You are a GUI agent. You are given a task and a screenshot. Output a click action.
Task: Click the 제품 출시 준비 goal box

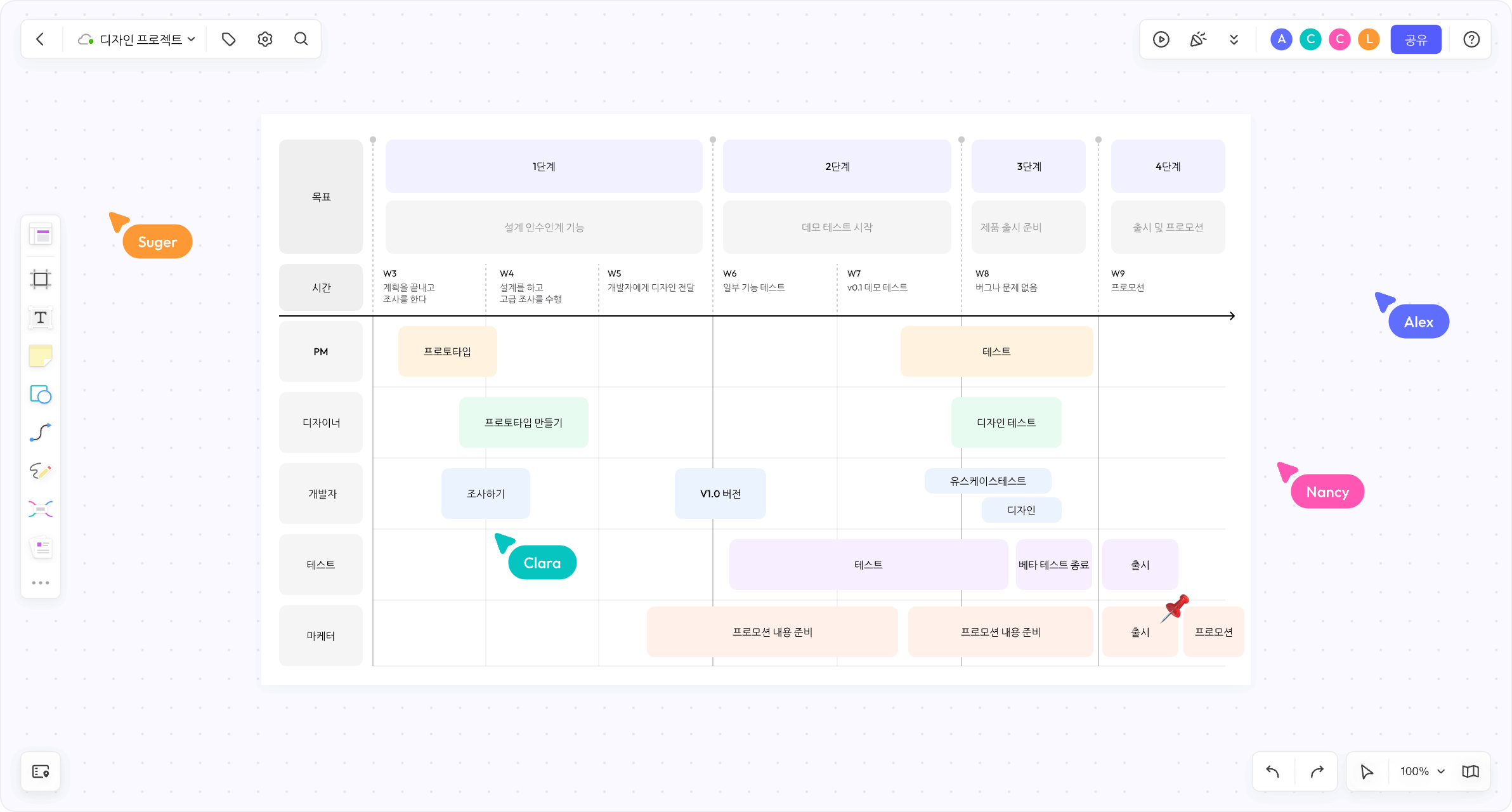[1029, 227]
